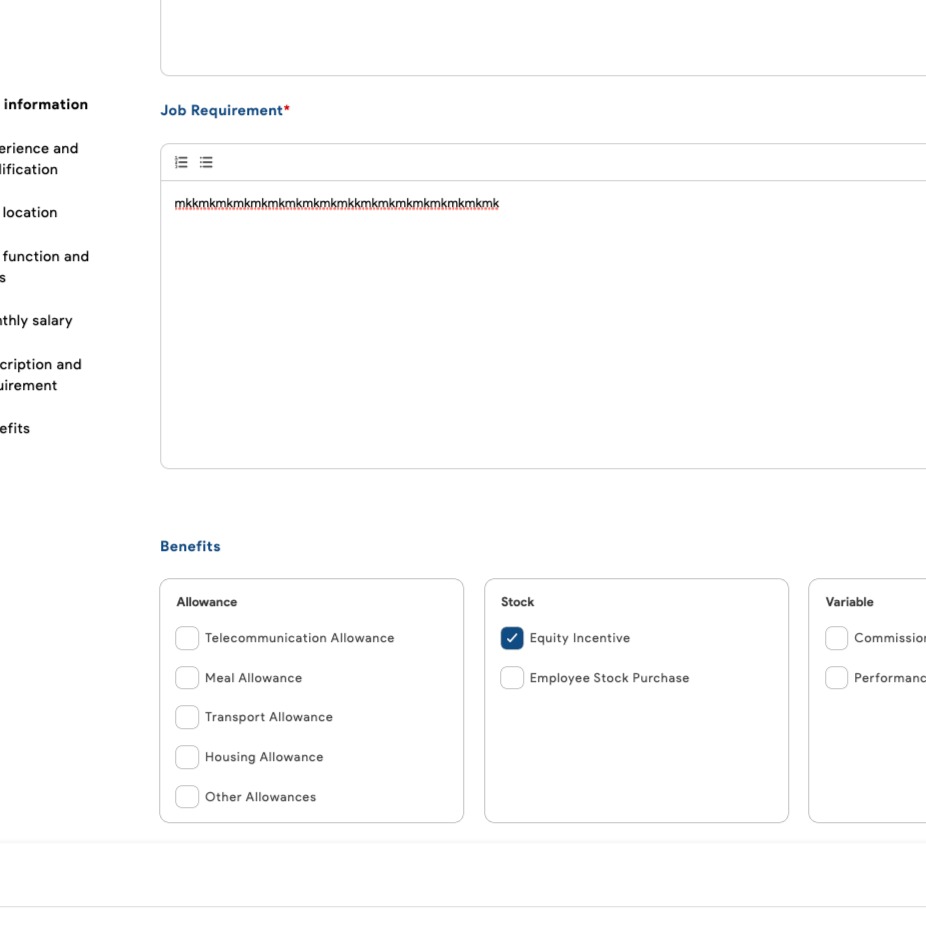Check Other Allowances
Viewport: 926px width, 926px height.
187,797
